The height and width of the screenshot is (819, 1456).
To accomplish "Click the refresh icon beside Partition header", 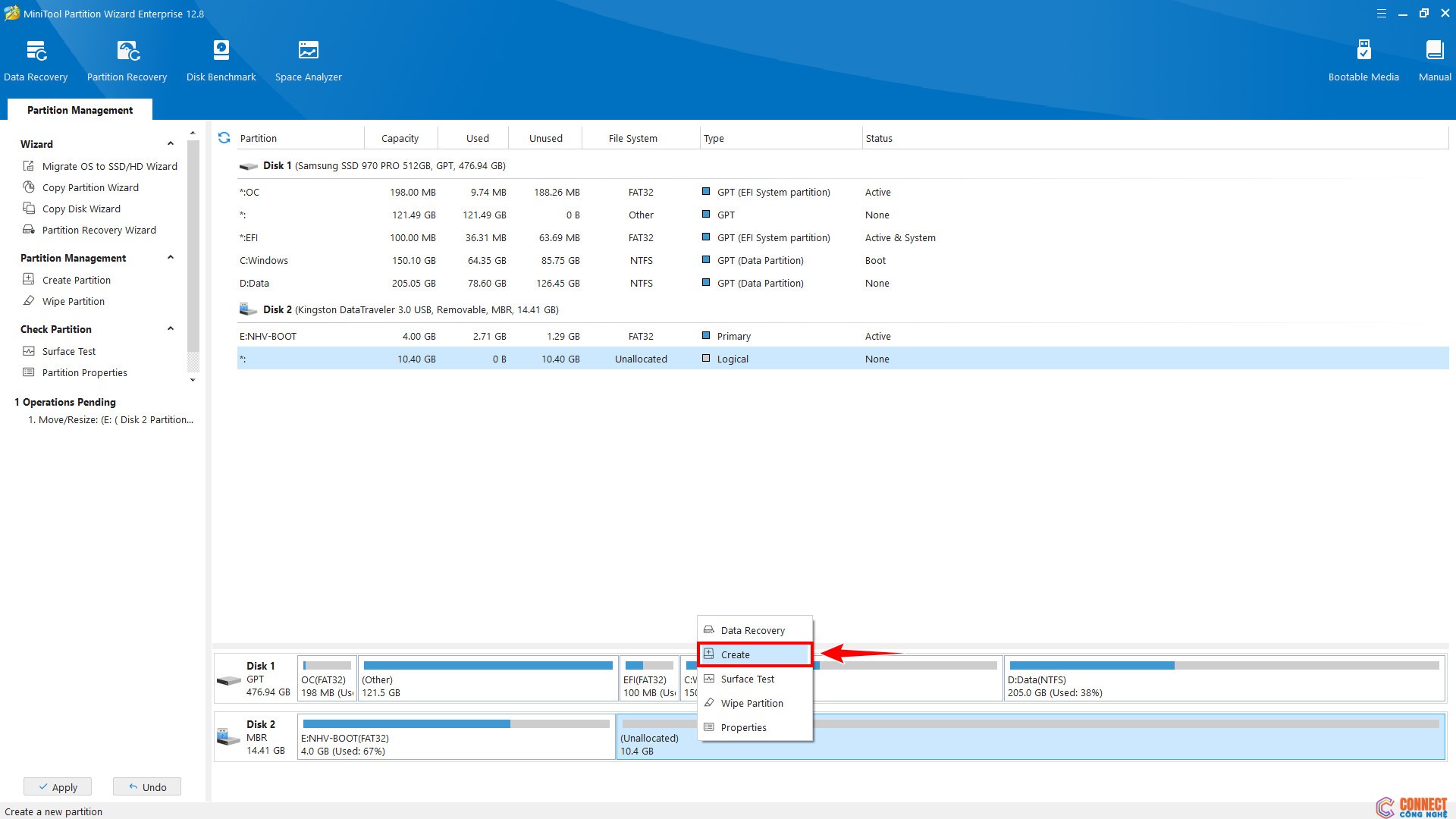I will (224, 138).
